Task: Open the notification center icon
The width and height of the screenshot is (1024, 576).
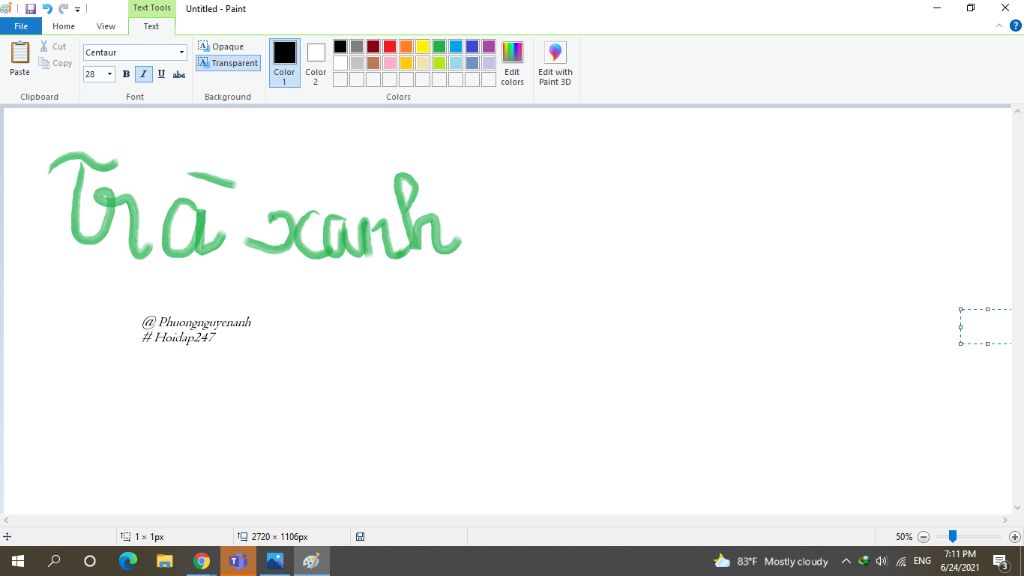Action: click(1001, 561)
